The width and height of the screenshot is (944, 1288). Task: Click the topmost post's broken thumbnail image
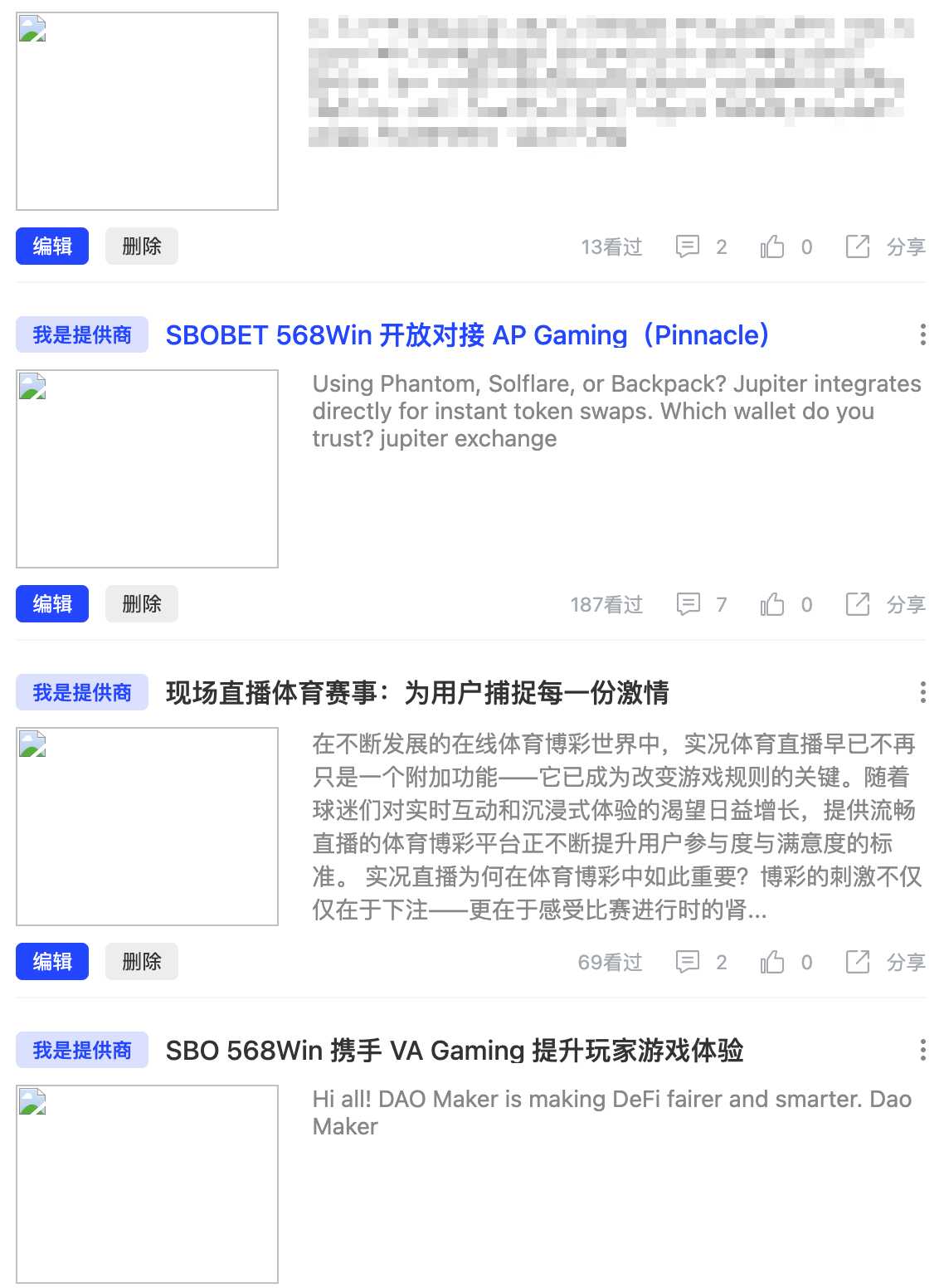(147, 111)
